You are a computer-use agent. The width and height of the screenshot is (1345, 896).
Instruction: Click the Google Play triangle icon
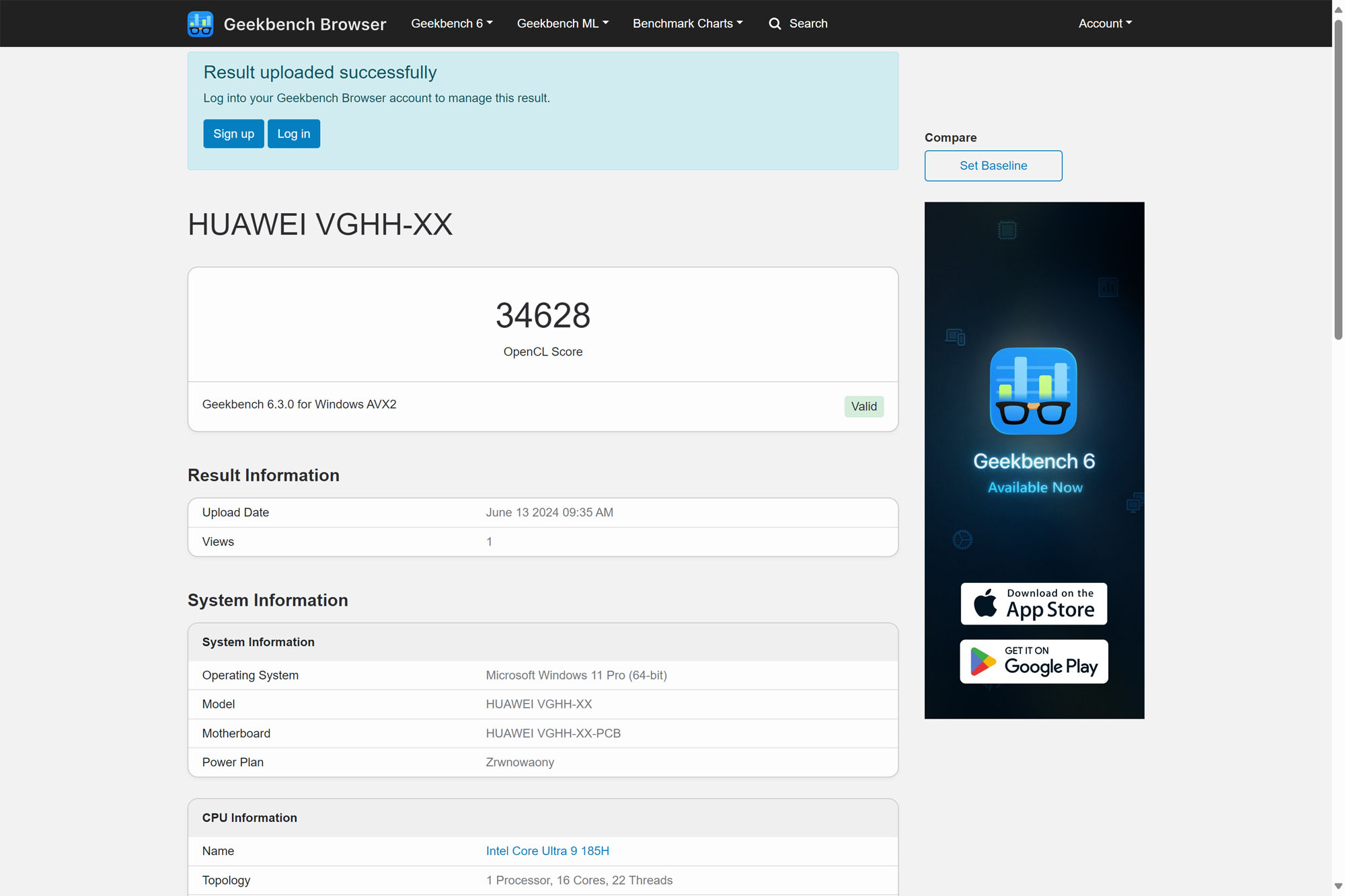point(983,661)
